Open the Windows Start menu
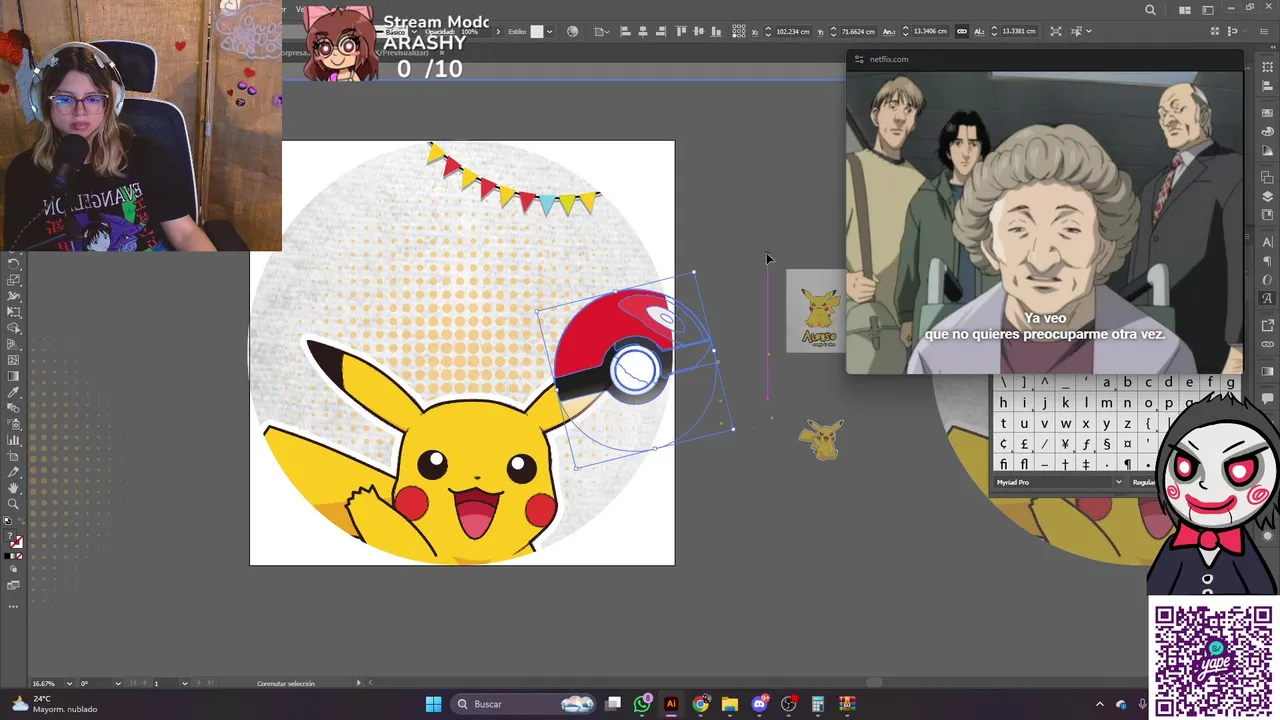Image resolution: width=1280 pixels, height=720 pixels. (x=433, y=704)
